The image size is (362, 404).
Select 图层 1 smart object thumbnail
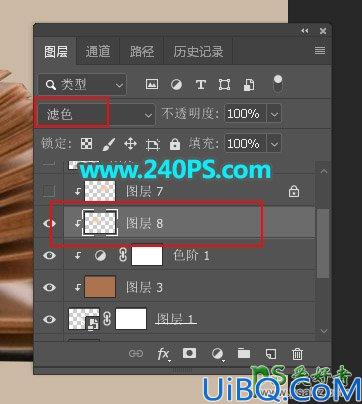[x=84, y=319]
